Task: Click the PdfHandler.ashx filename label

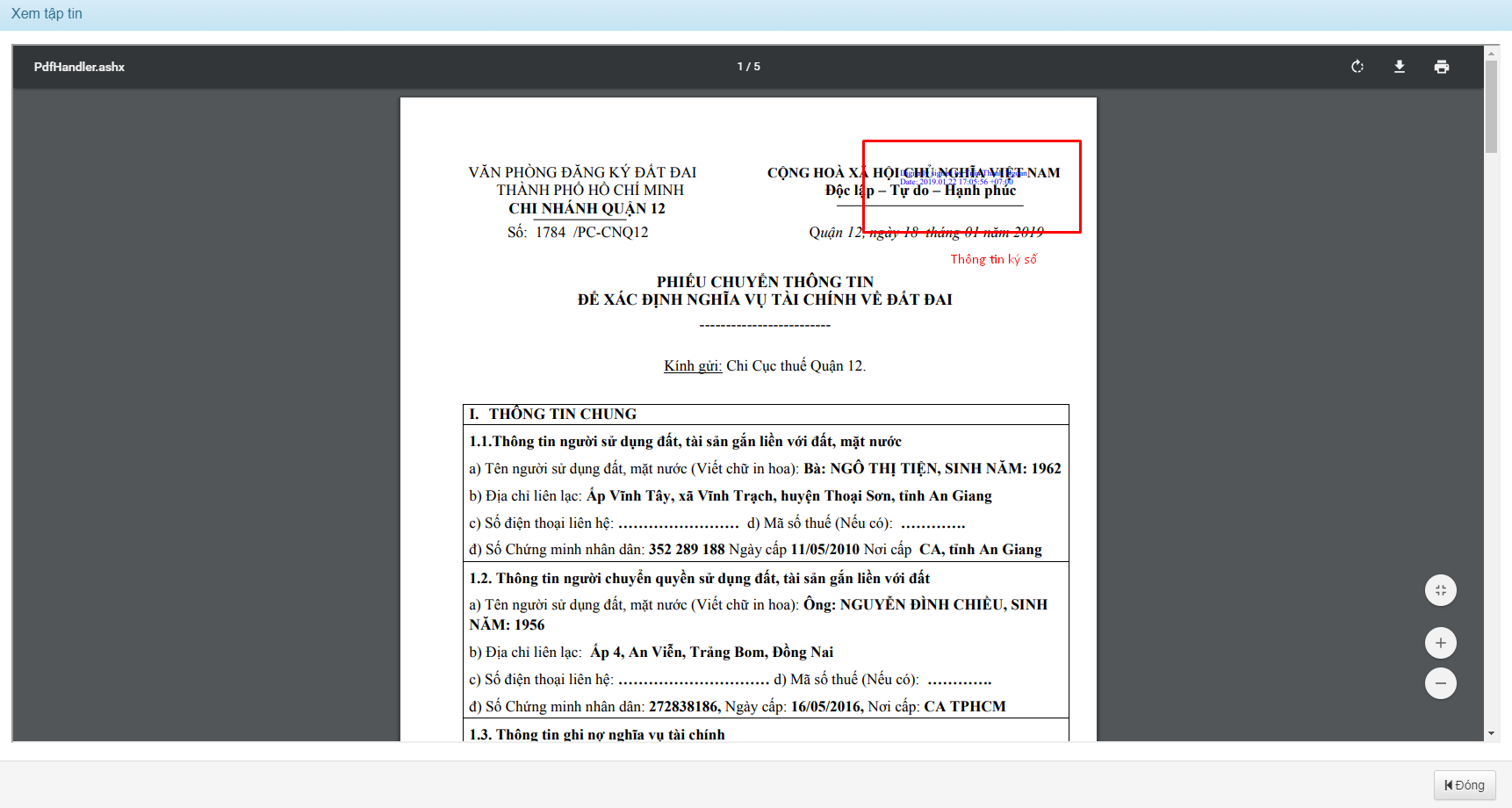Action: (79, 66)
